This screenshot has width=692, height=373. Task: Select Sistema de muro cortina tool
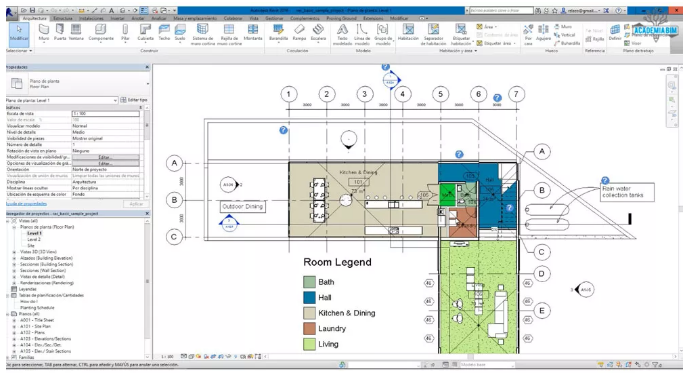(x=202, y=34)
